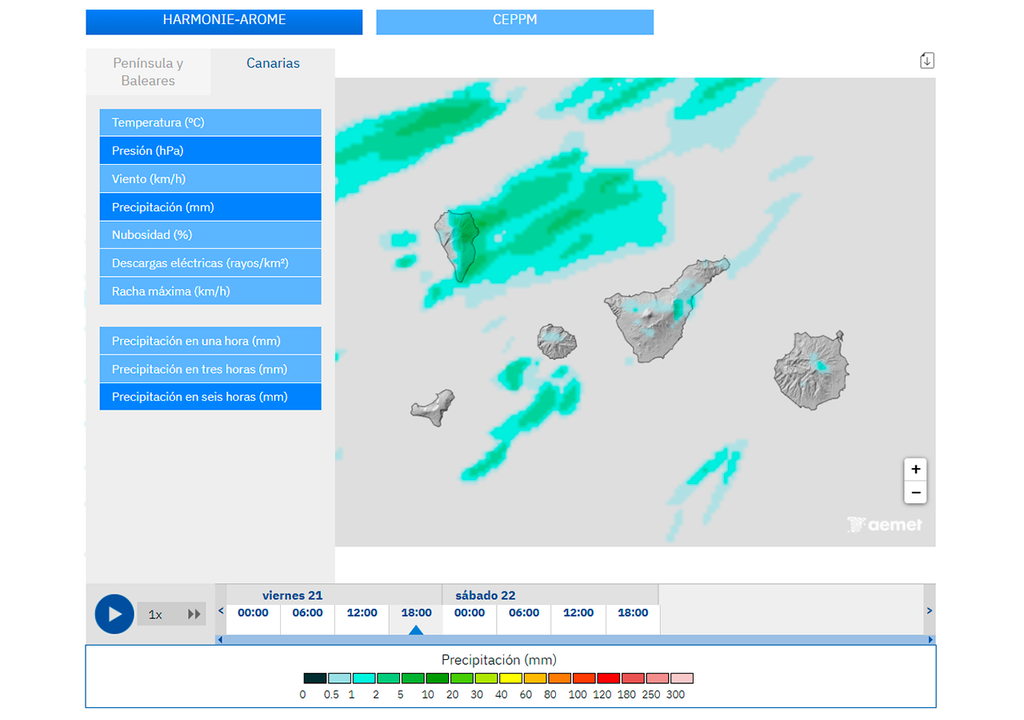
Task: Zoom out on the map
Action: 915,493
